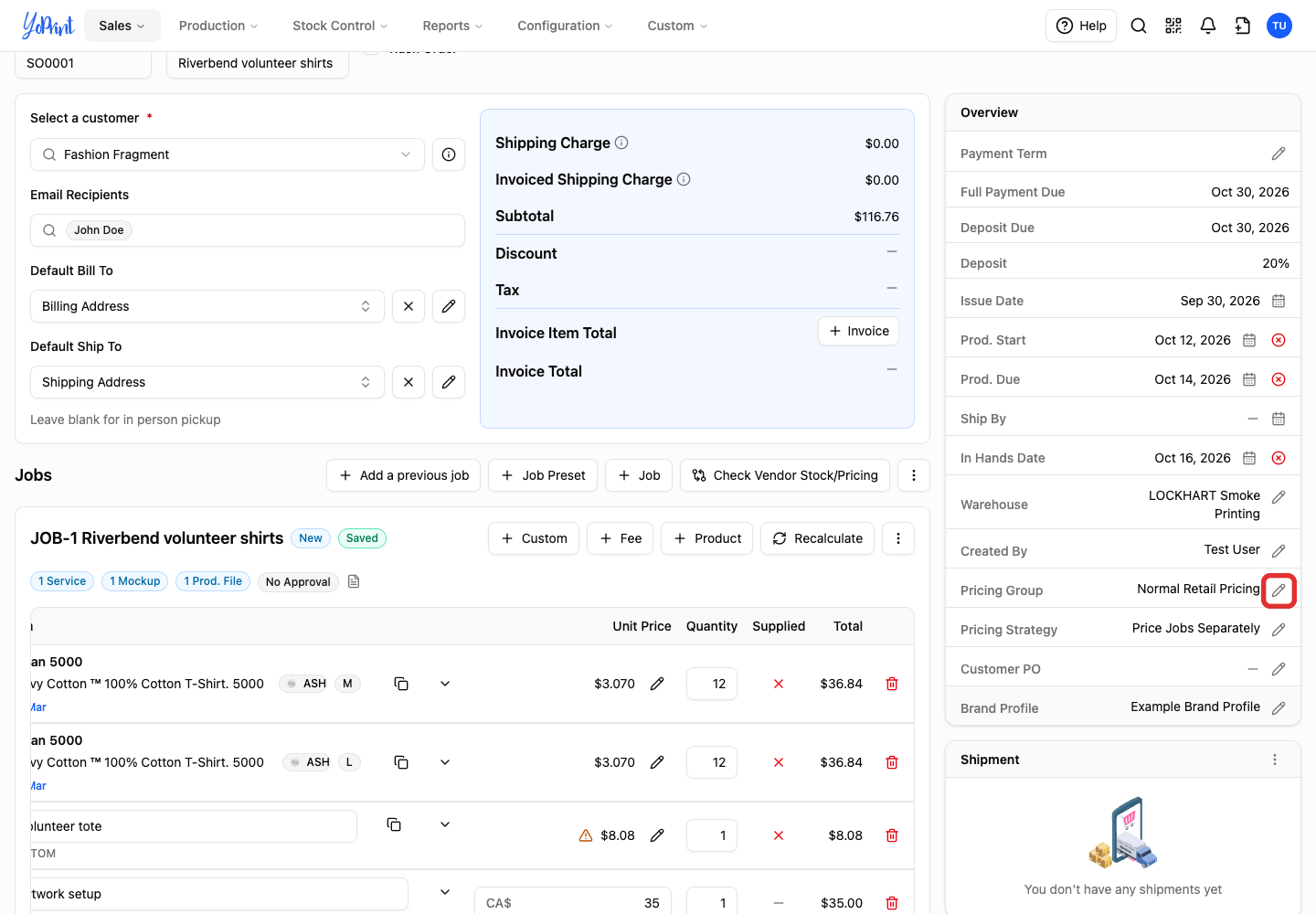Click the customer info icon
The width and height of the screenshot is (1316, 914).
coord(449,154)
